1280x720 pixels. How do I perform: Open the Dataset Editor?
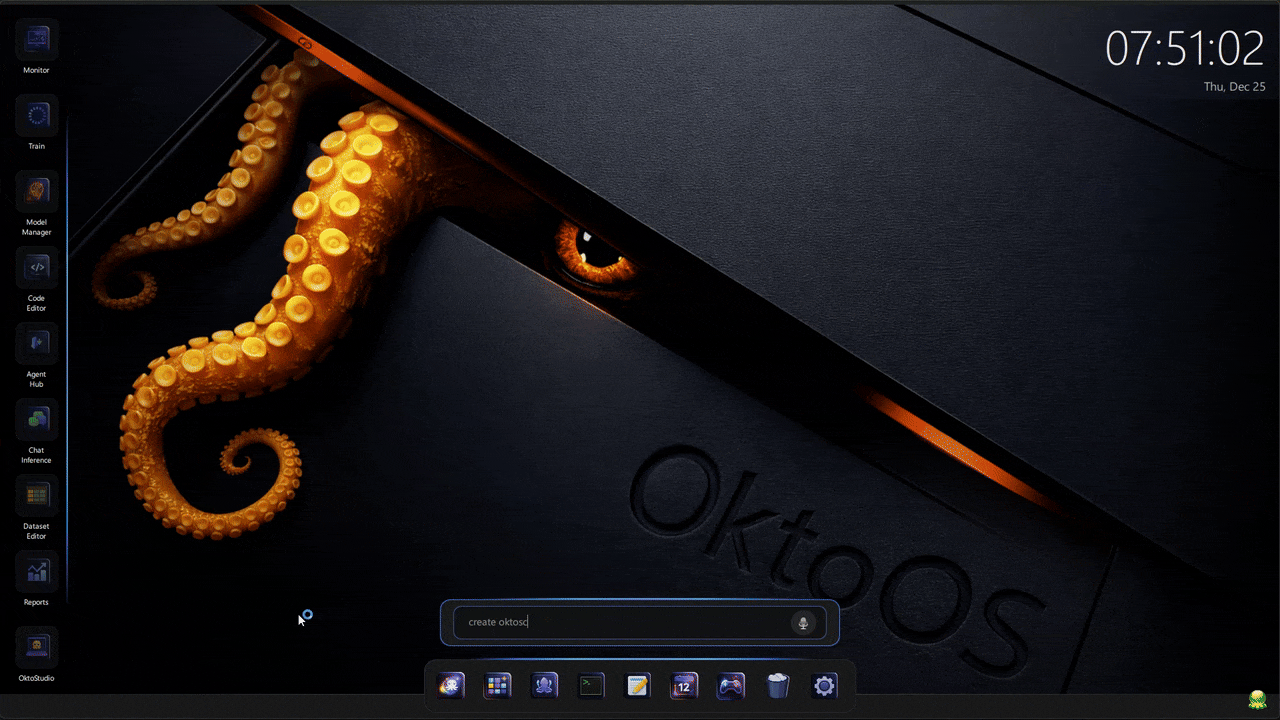click(36, 495)
